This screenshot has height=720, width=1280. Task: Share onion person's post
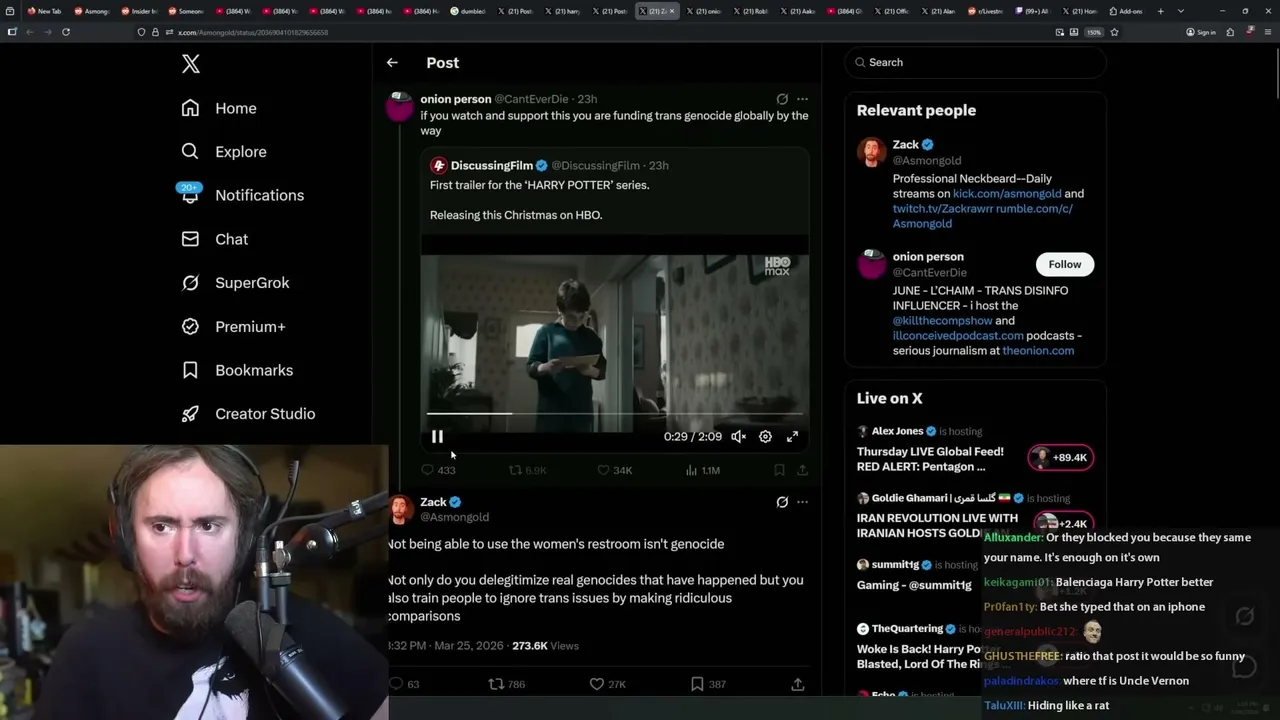click(x=802, y=470)
